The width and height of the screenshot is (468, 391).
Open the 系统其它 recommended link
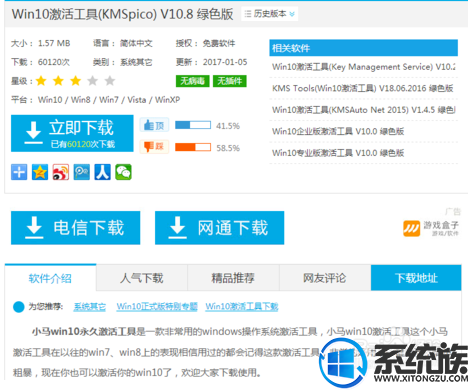(x=90, y=307)
